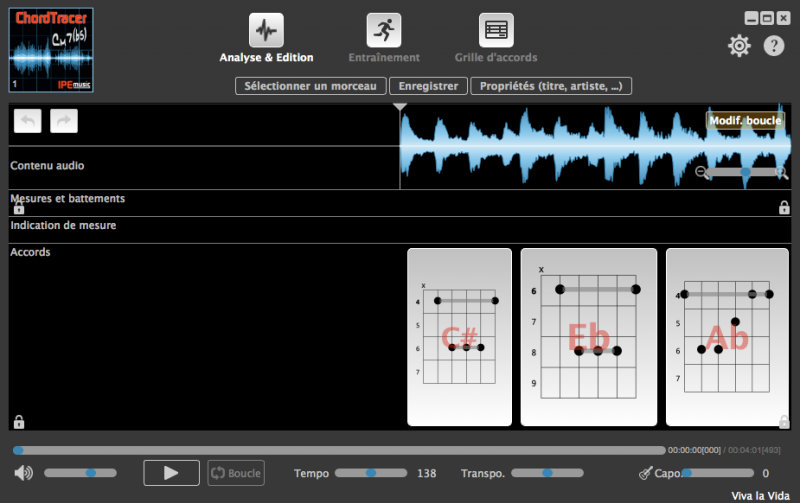Click the Enregistrer button

click(428, 86)
